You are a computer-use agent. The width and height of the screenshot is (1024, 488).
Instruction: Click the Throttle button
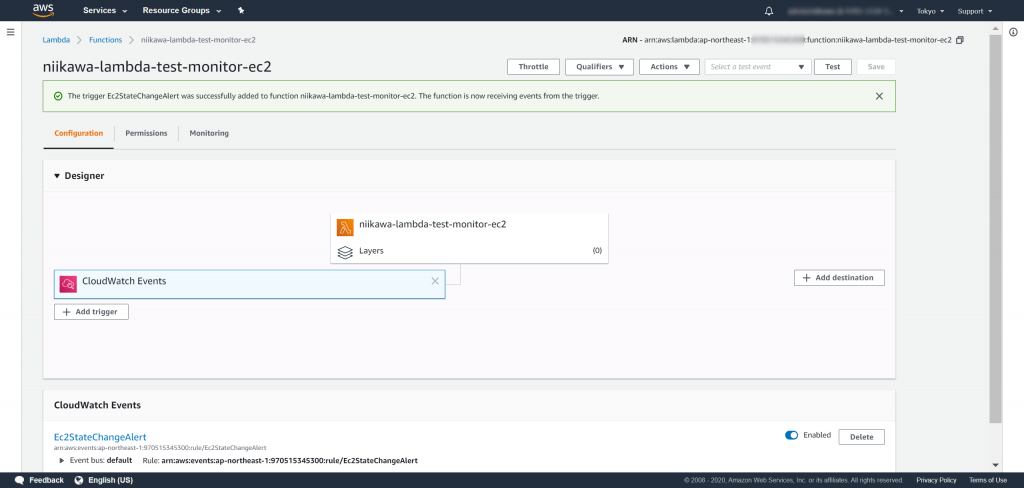coord(534,67)
